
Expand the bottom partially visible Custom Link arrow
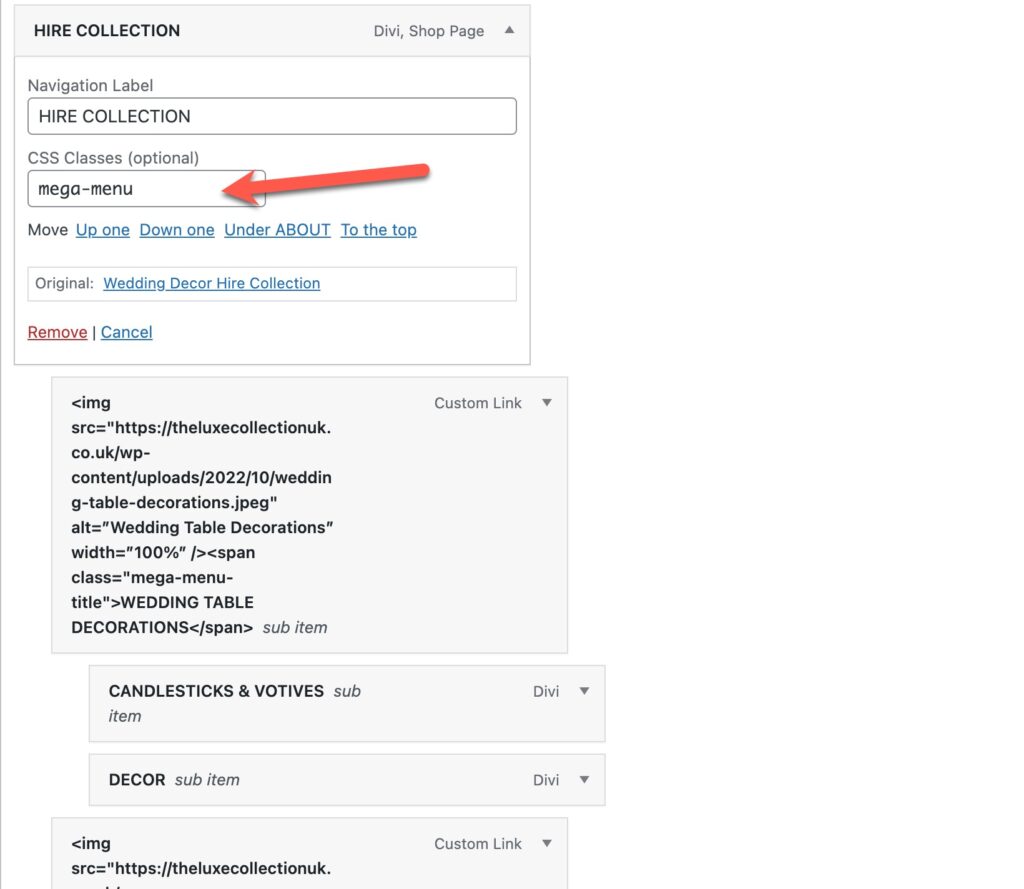point(546,844)
